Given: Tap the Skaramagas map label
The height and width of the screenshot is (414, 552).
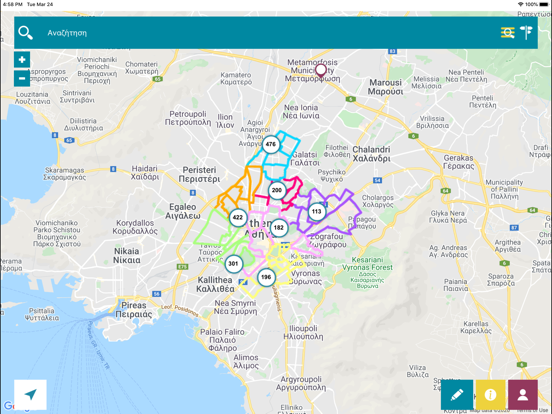Looking at the screenshot, I should coord(64,174).
